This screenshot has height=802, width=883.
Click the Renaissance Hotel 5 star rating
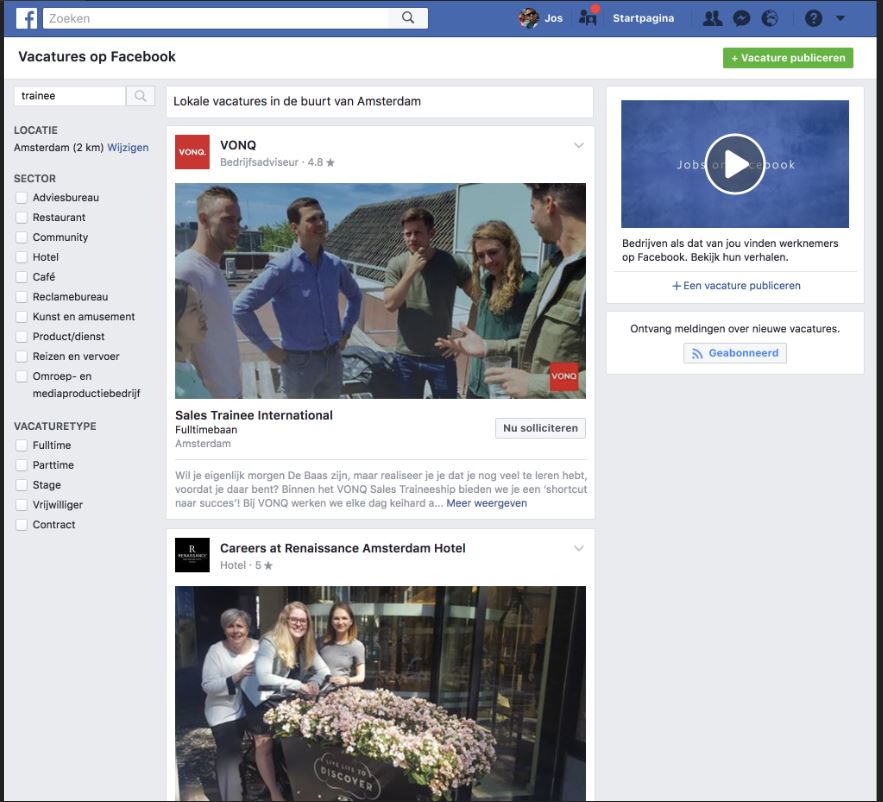pyautogui.click(x=264, y=565)
